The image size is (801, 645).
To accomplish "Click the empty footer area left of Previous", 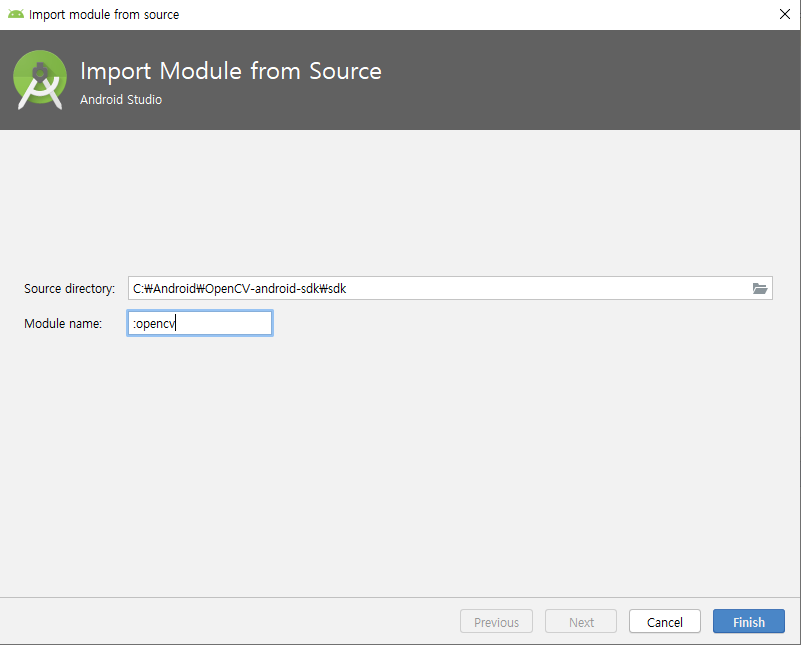I will tap(230, 622).
